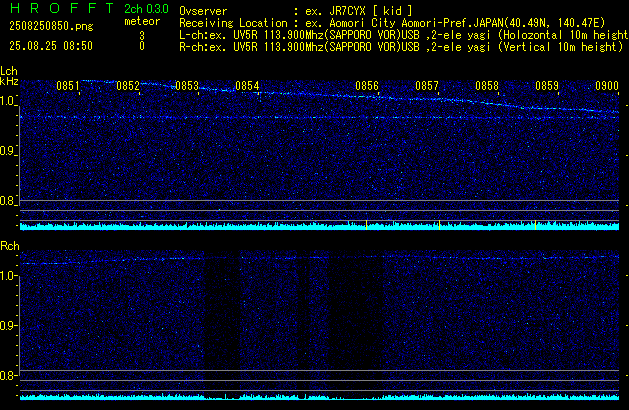
Task: Click the HROFFT title text
Action: [62, 8]
